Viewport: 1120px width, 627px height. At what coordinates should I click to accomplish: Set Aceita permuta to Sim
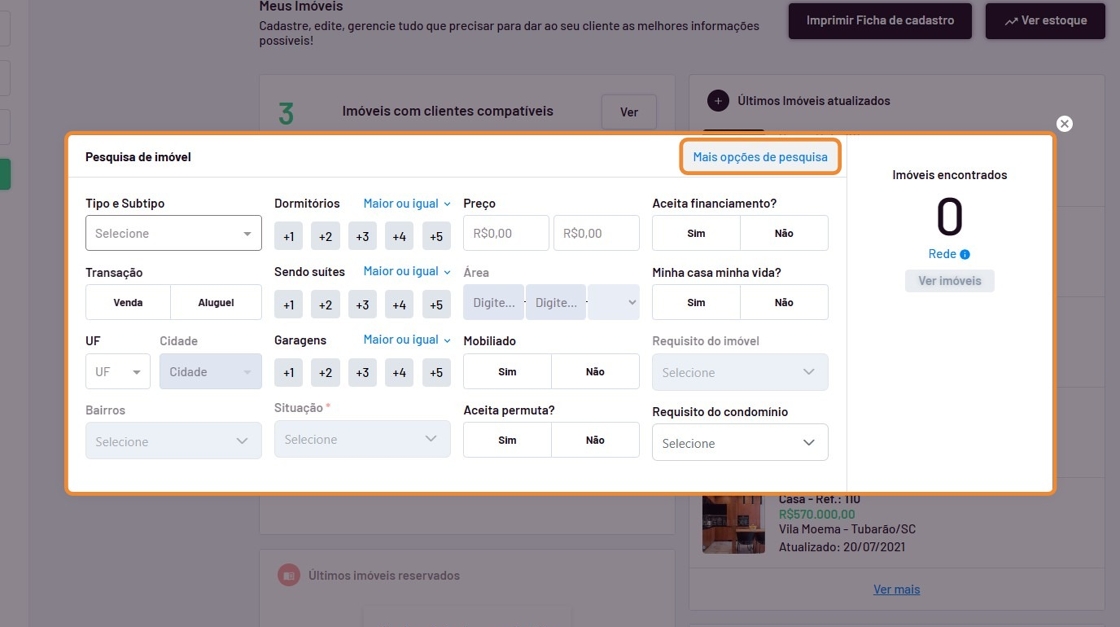point(507,440)
